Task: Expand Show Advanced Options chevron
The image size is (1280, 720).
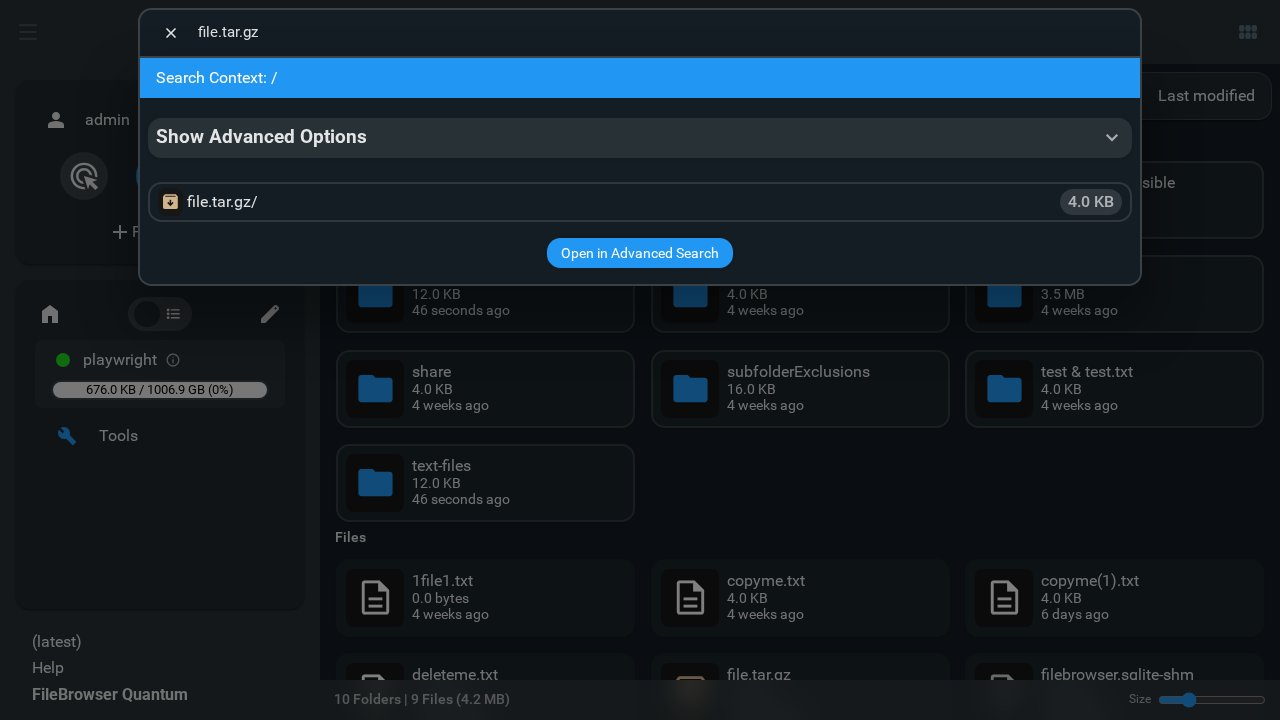Action: pyautogui.click(x=1111, y=137)
